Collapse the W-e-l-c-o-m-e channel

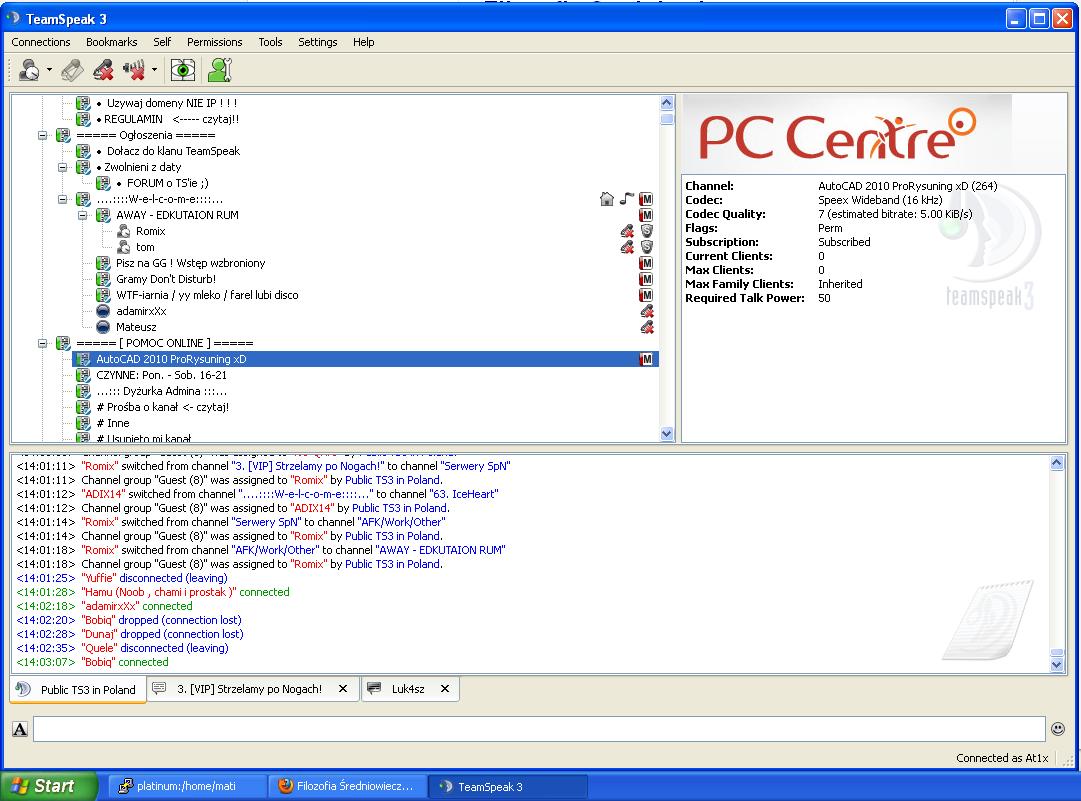coord(63,199)
